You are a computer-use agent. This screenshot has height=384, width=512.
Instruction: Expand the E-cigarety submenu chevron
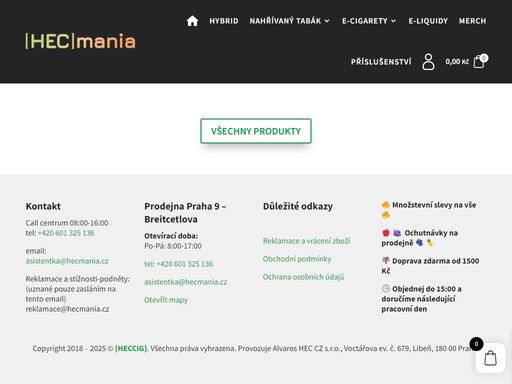pyautogui.click(x=393, y=21)
